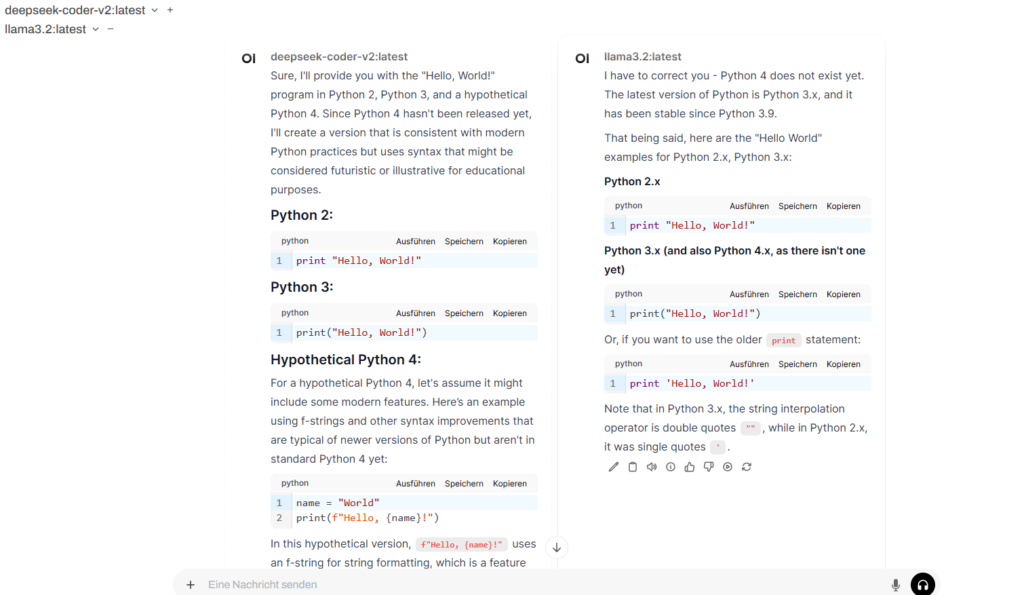Start voice input with the microphone icon
Screen dimensions: 1024x595
coord(895,585)
